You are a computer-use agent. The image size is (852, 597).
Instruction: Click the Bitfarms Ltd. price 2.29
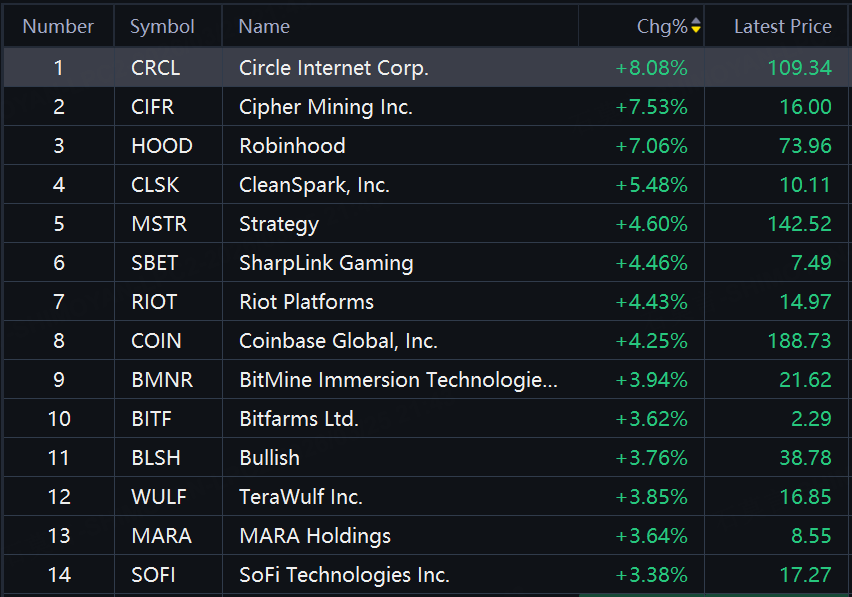coord(811,419)
